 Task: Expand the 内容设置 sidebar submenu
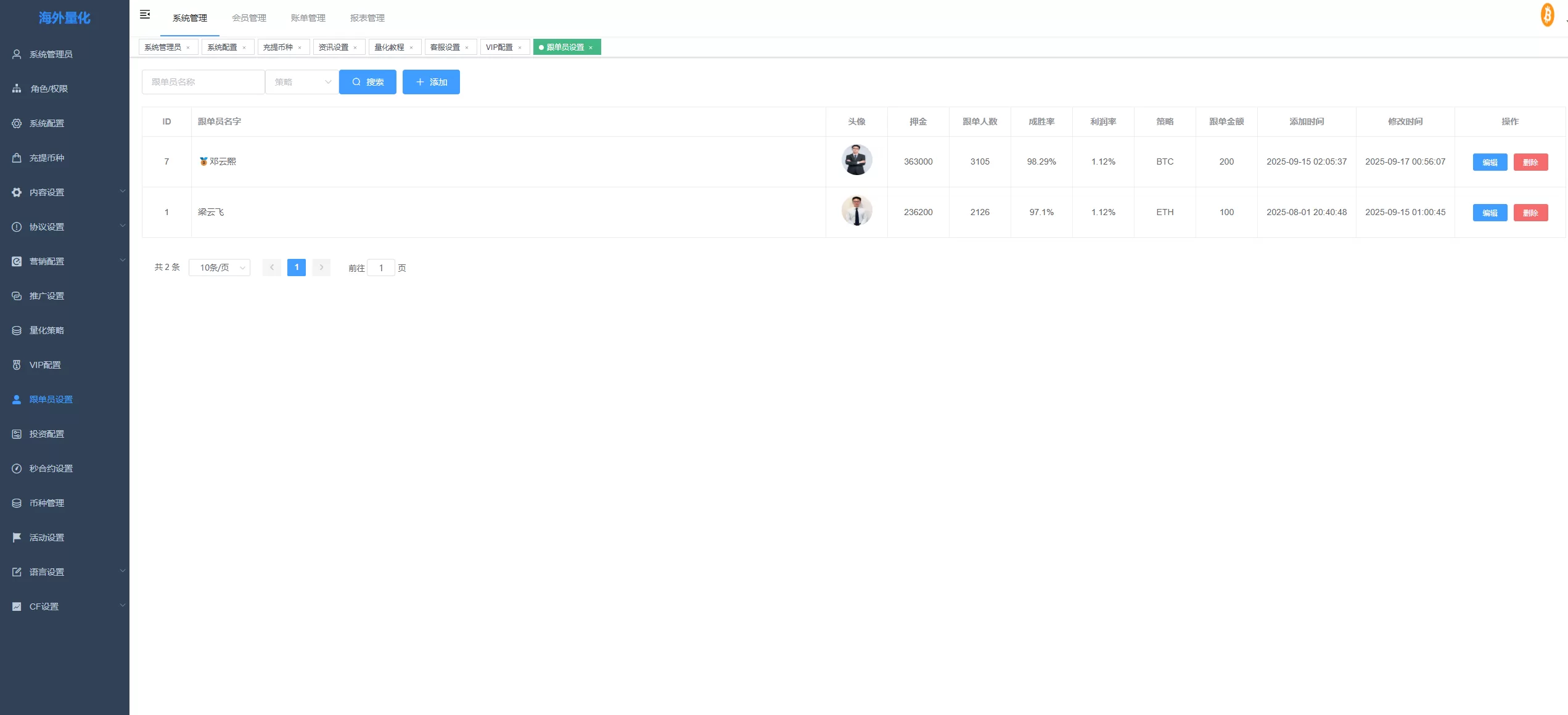[65, 192]
